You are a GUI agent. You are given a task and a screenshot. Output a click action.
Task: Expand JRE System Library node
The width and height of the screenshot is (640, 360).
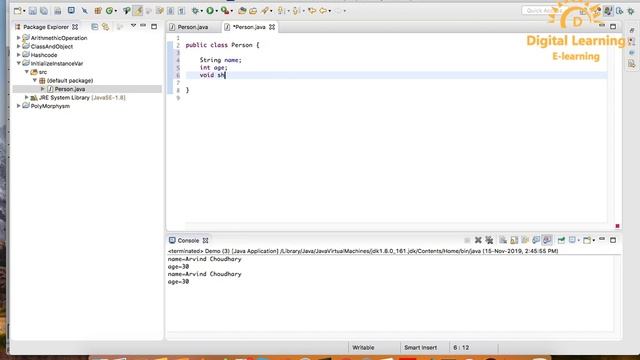27,98
